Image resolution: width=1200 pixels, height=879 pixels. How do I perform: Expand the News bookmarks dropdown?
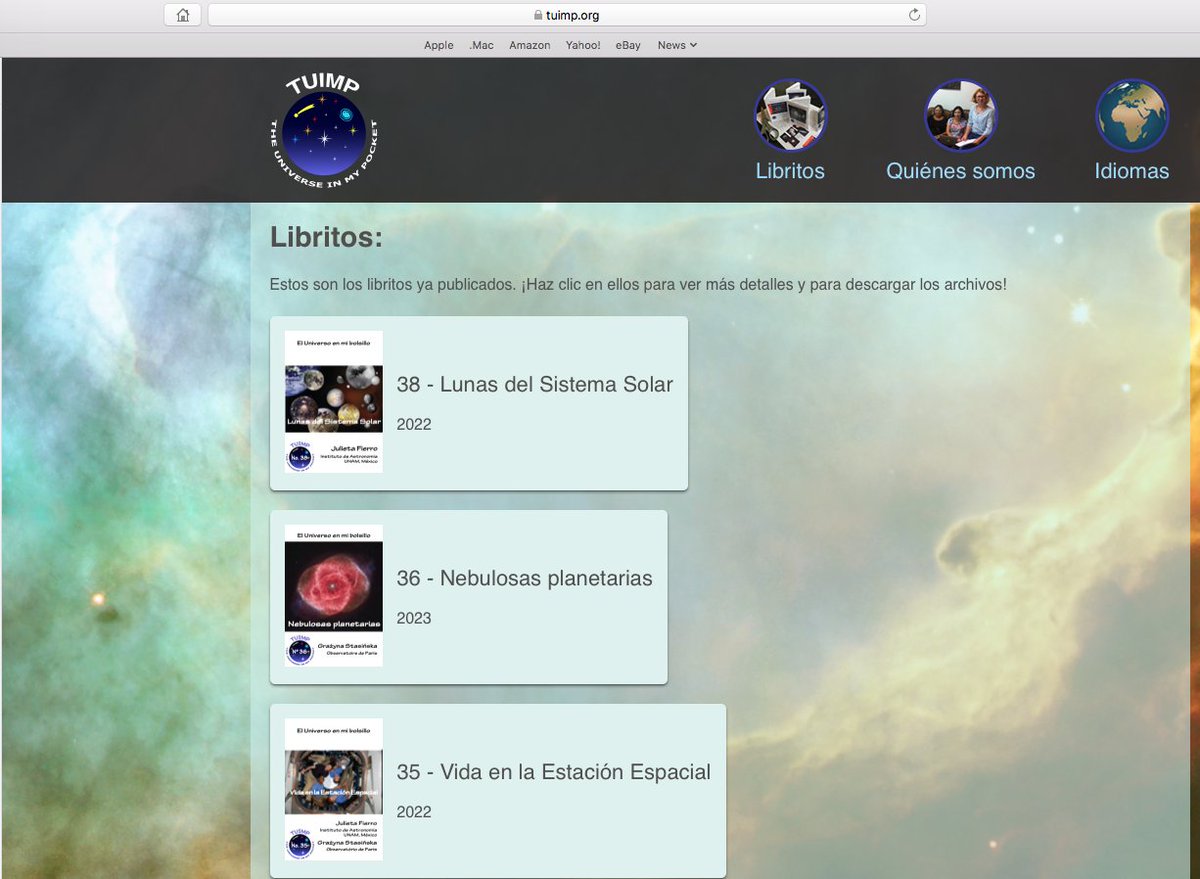pos(677,45)
